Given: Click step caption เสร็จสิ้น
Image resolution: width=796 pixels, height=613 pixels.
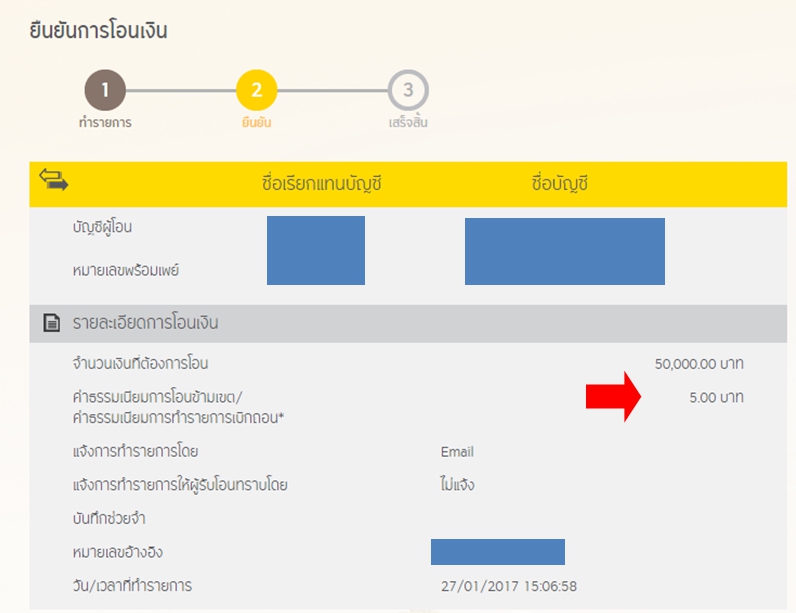Looking at the screenshot, I should pyautogui.click(x=408, y=122).
